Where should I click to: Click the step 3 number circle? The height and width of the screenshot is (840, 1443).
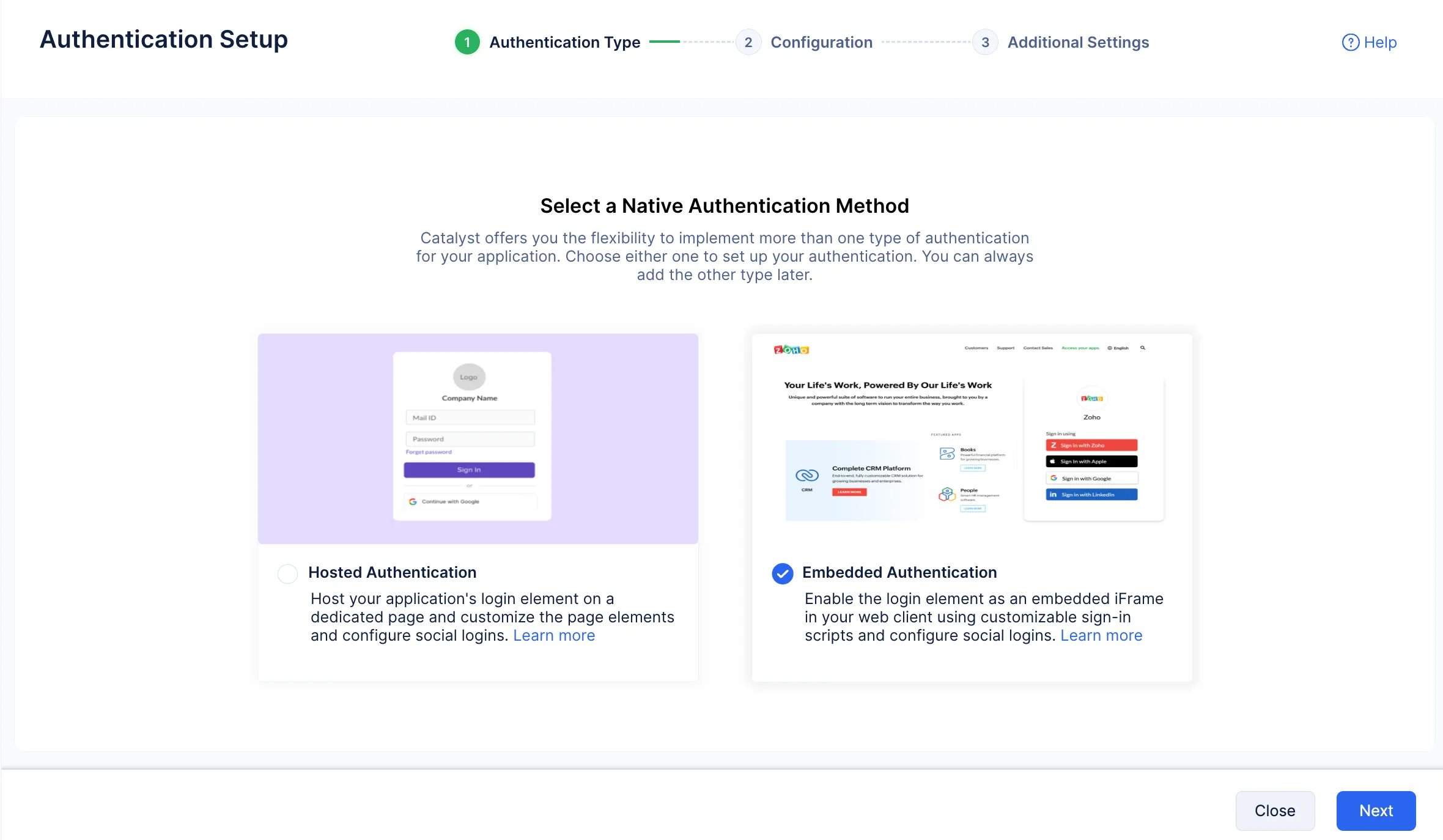[x=985, y=42]
